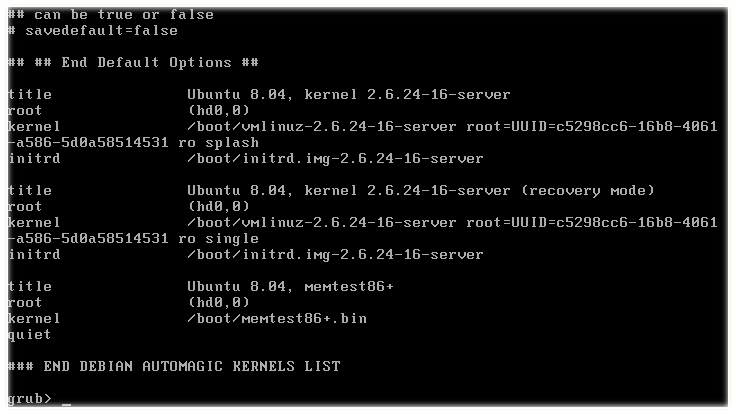Place cursor at blinking underscore after grub>
Screen dimensions: 736x414
[67, 401]
